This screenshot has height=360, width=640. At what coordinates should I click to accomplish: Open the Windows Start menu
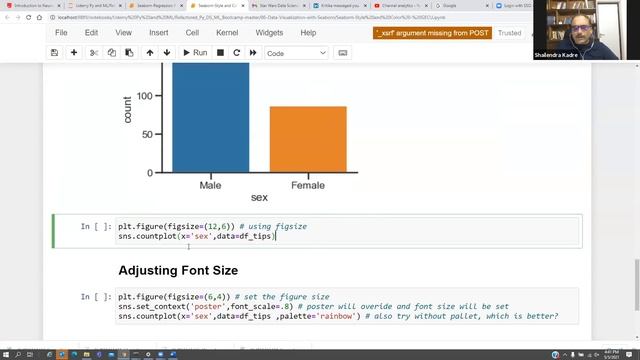click(x=6, y=355)
